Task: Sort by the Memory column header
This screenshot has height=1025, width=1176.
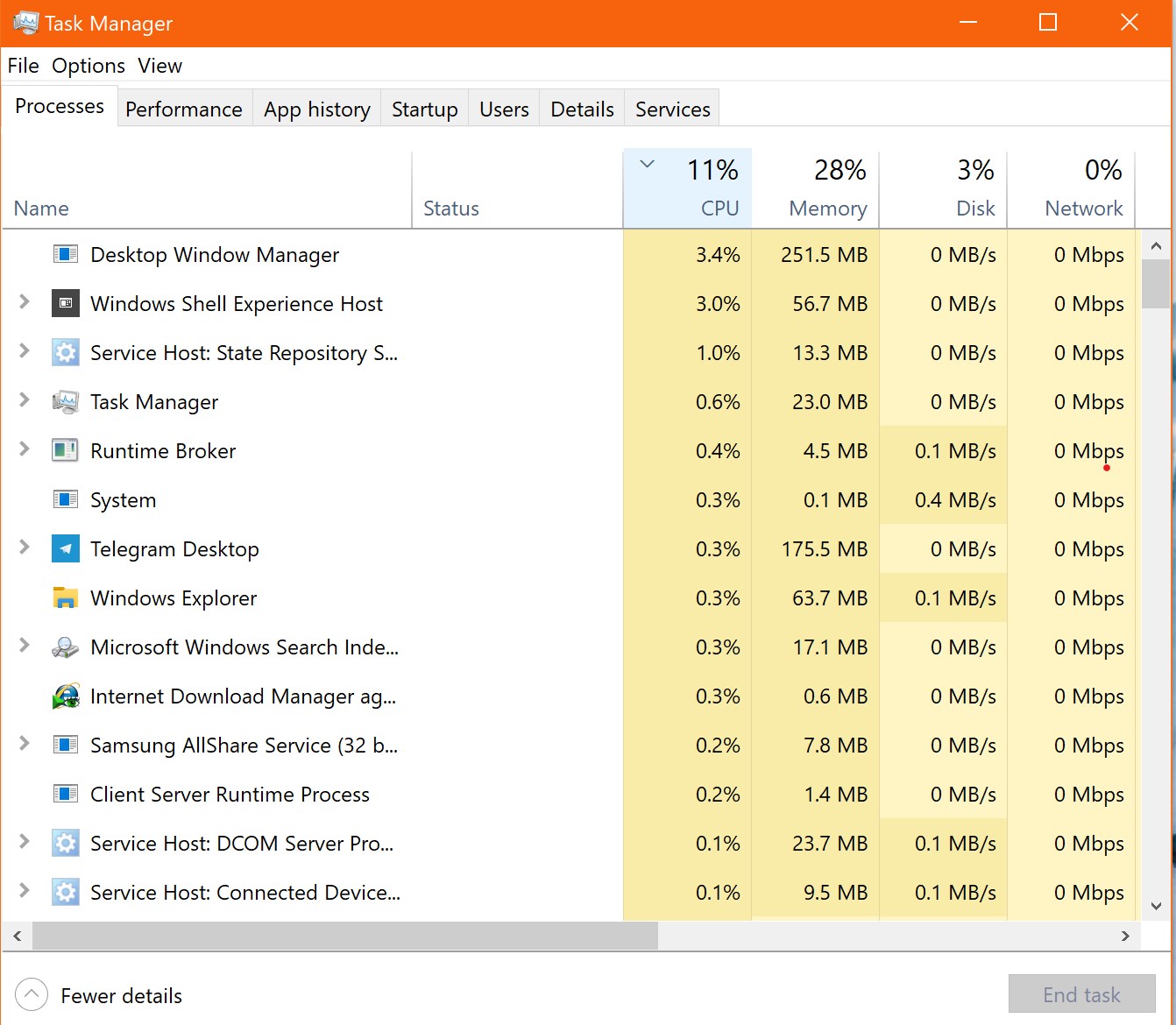Action: tap(816, 188)
